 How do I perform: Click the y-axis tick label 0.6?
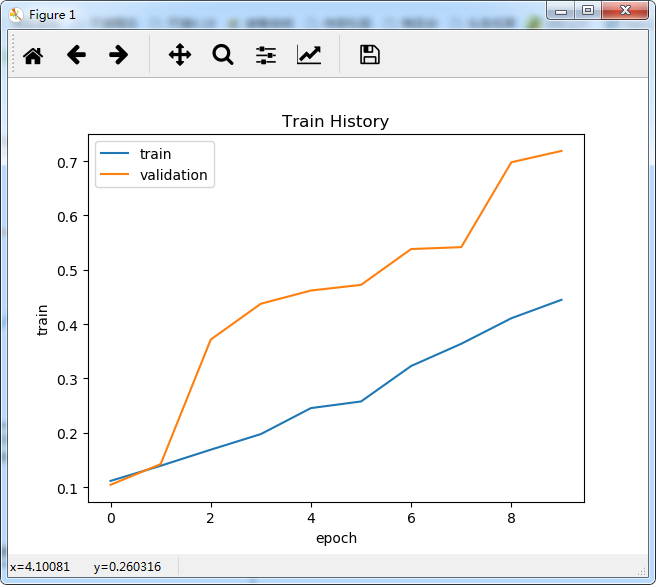[67, 217]
